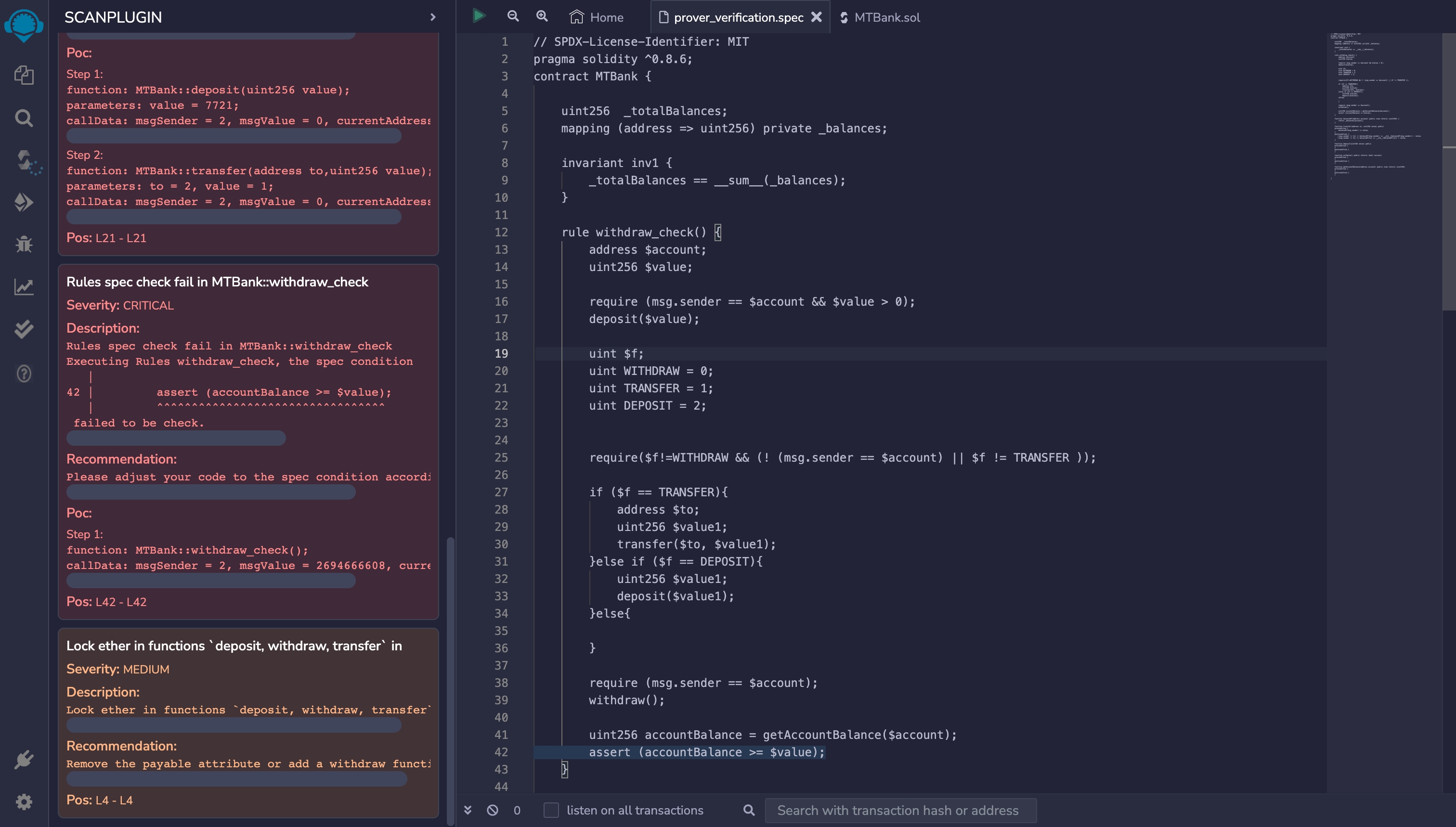Viewport: 1456px width, 827px height.
Task: Click the Lock ether in functions card title
Action: pyautogui.click(x=234, y=646)
